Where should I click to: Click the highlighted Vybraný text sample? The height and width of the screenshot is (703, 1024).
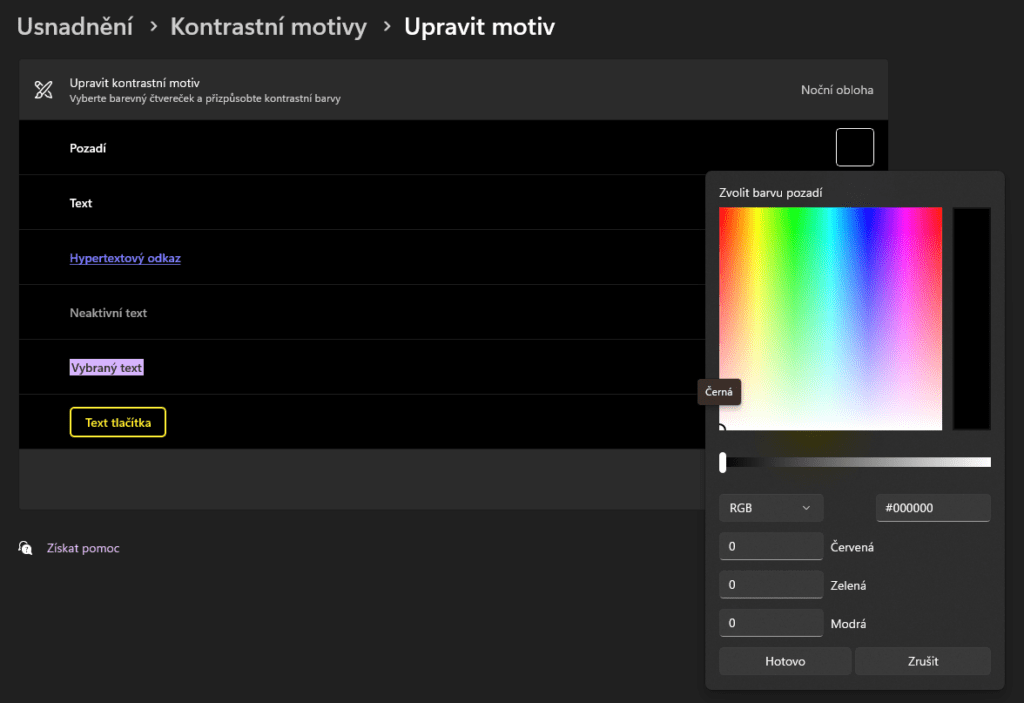[106, 368]
